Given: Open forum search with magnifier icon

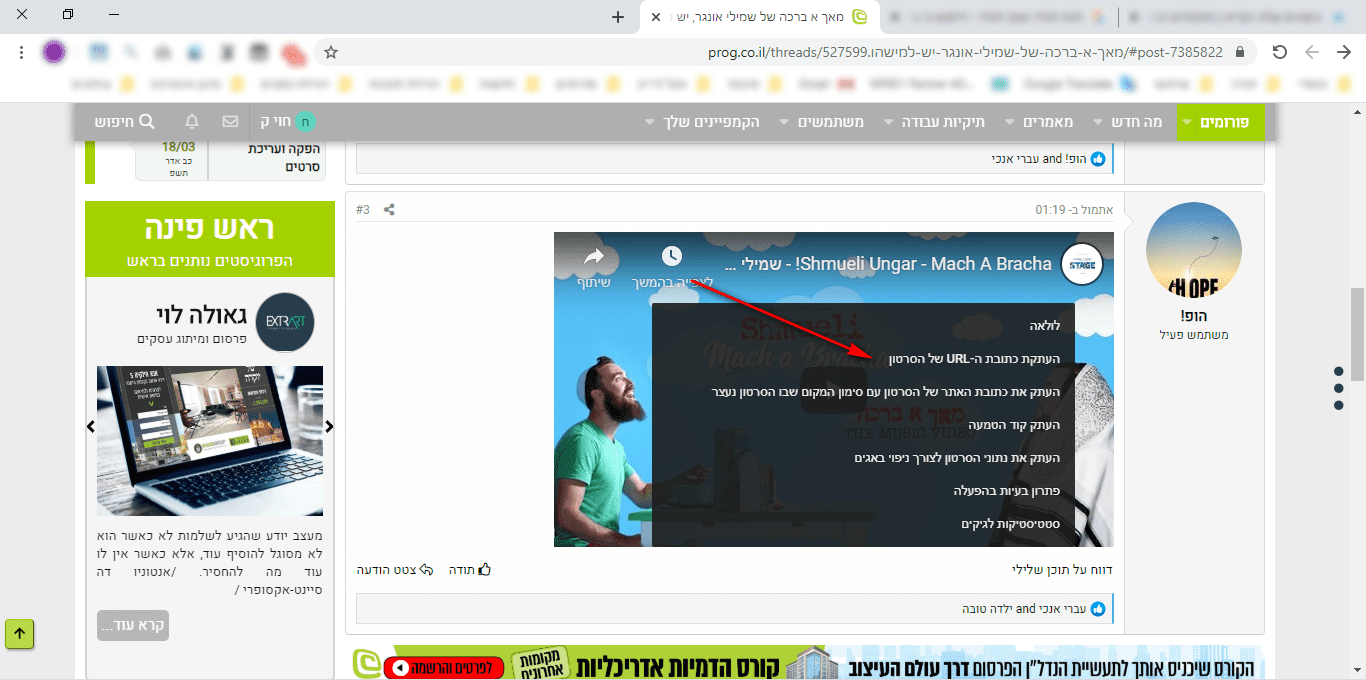Looking at the screenshot, I should click(125, 121).
